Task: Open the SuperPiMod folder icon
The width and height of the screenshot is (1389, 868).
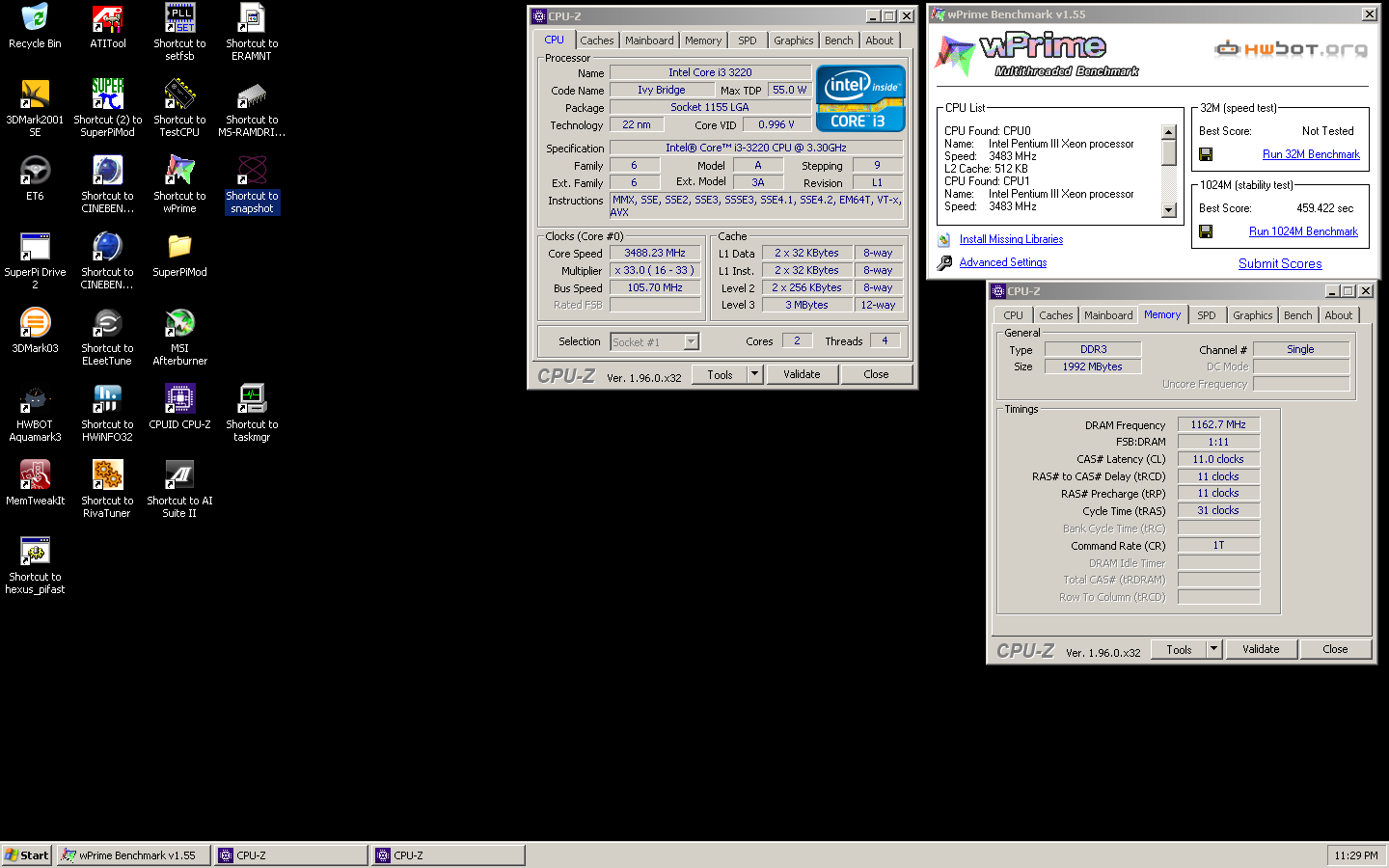Action: pyautogui.click(x=179, y=255)
